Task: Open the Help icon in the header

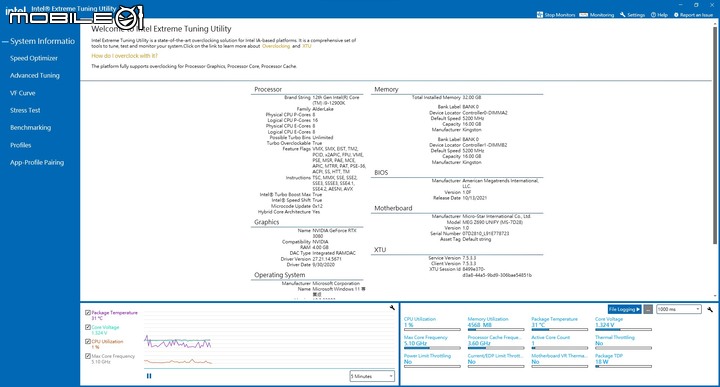Action: (653, 15)
